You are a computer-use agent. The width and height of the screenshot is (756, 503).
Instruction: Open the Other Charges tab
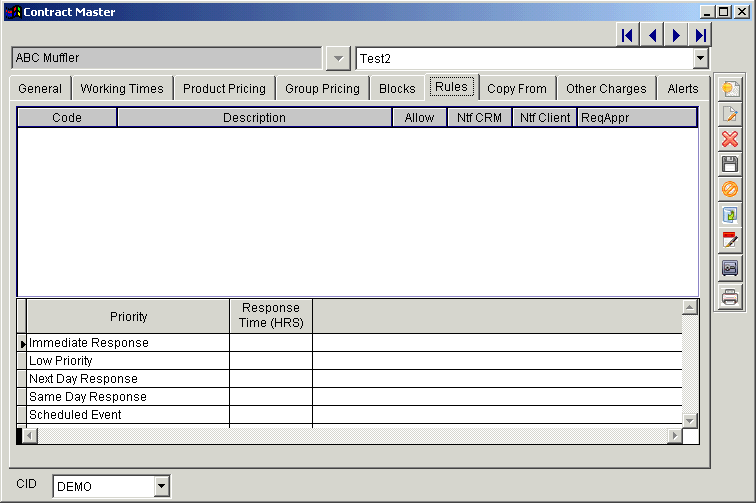click(x=606, y=88)
